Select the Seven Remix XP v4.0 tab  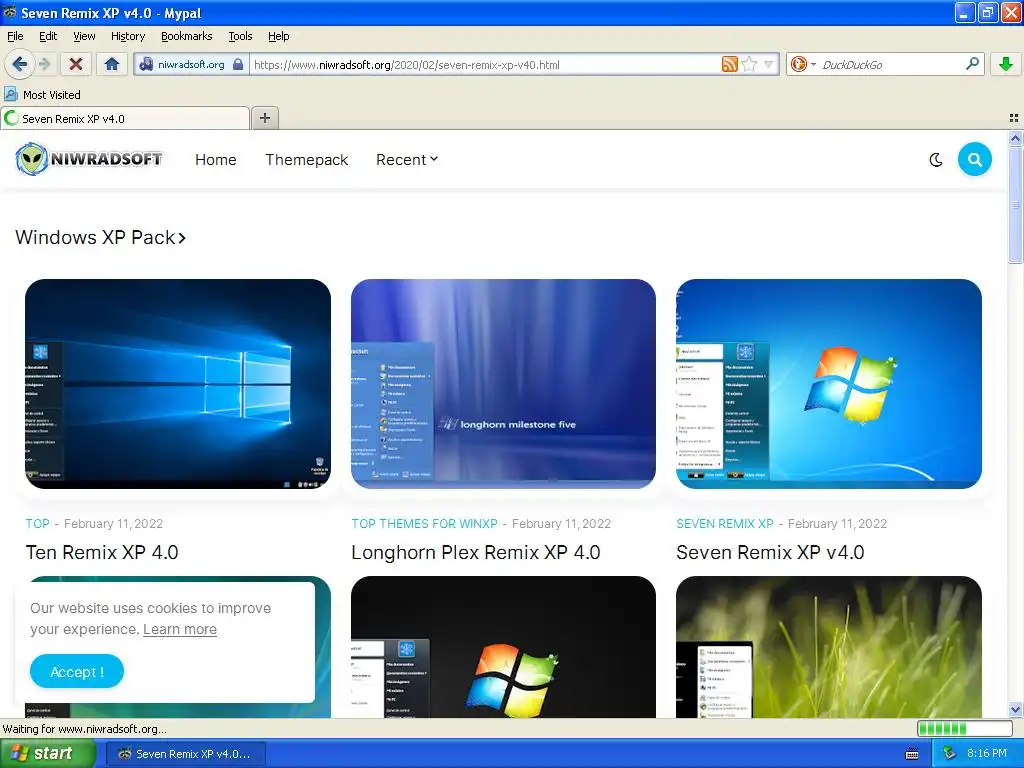125,118
